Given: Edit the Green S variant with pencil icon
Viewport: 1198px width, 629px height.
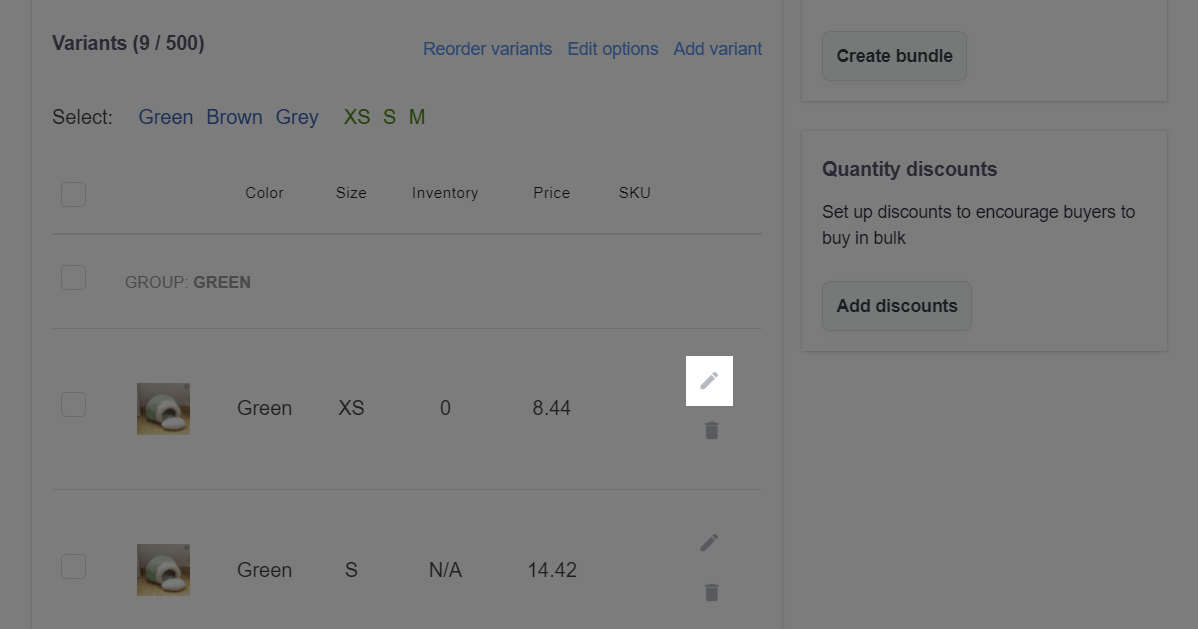Looking at the screenshot, I should tap(709, 543).
